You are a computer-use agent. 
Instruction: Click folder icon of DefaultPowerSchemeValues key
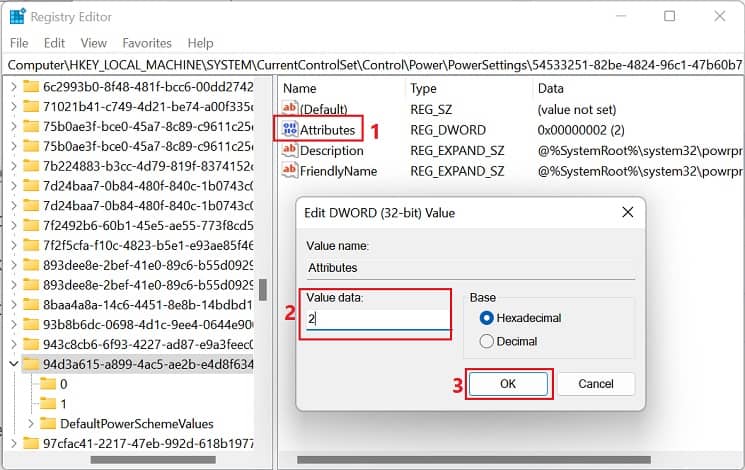pos(48,423)
